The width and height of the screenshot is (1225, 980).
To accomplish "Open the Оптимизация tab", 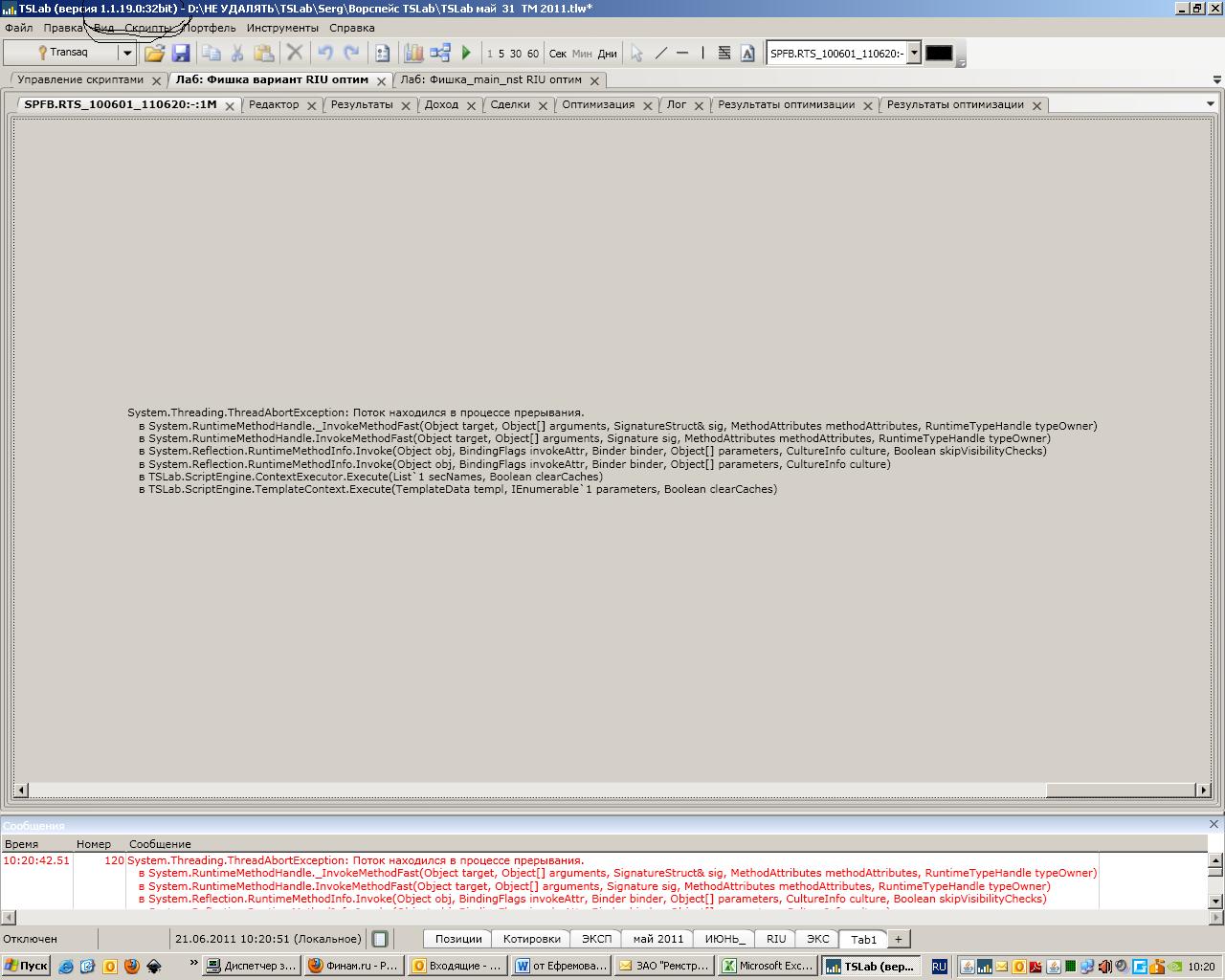I will (x=598, y=104).
